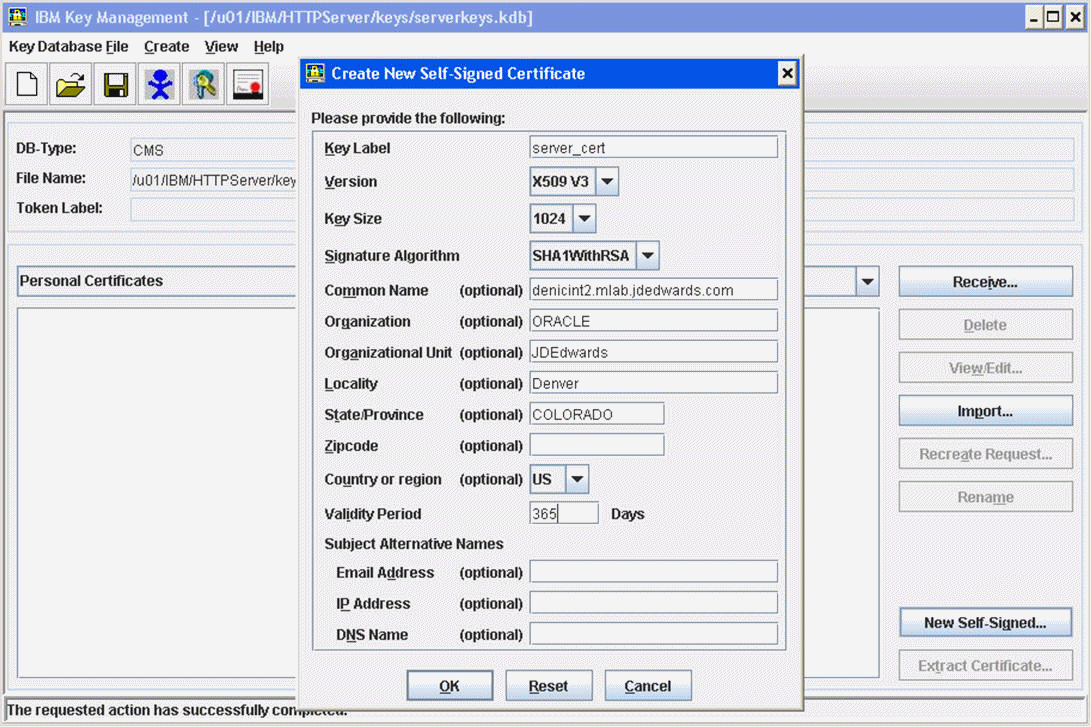Click the Delete button
Viewport: 1091px width, 727px height.
[985, 325]
